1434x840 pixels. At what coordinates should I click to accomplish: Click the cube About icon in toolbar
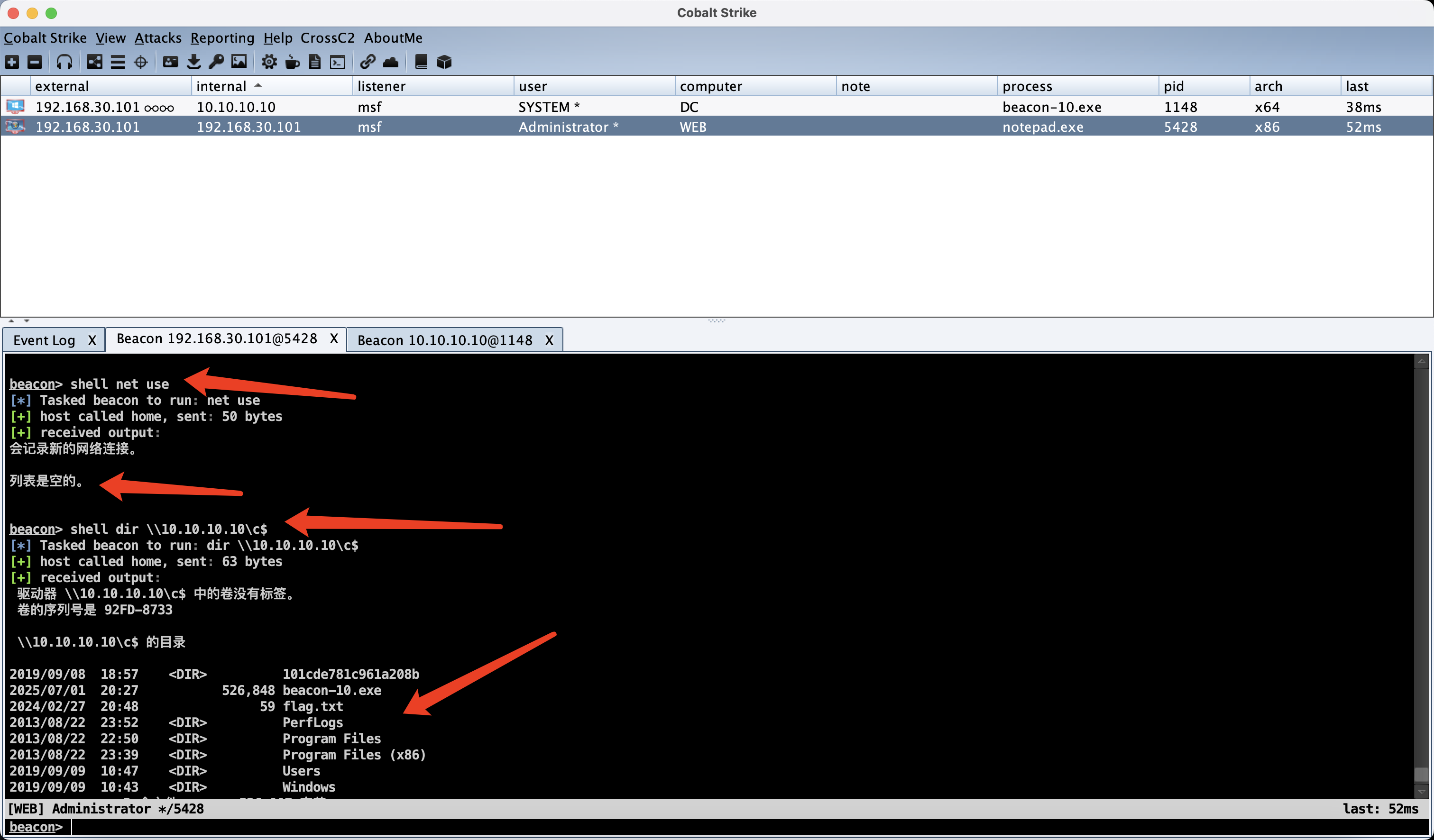pos(444,62)
